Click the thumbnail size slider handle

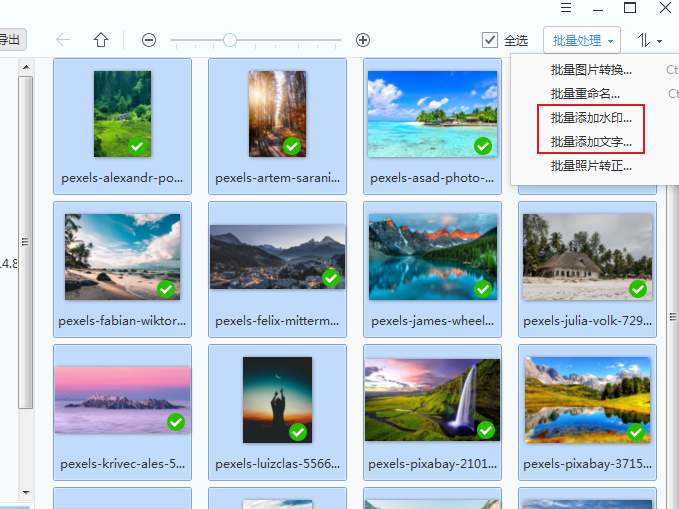(x=230, y=40)
